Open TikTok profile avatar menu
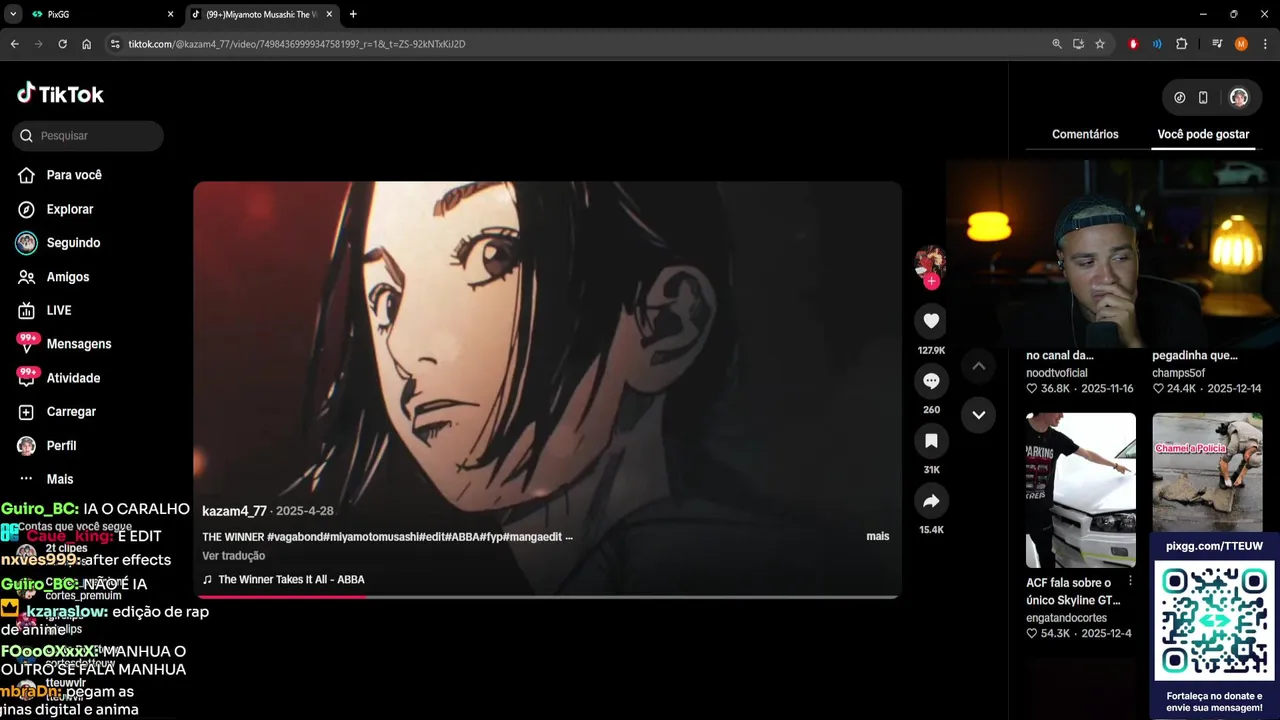 coord(1239,98)
